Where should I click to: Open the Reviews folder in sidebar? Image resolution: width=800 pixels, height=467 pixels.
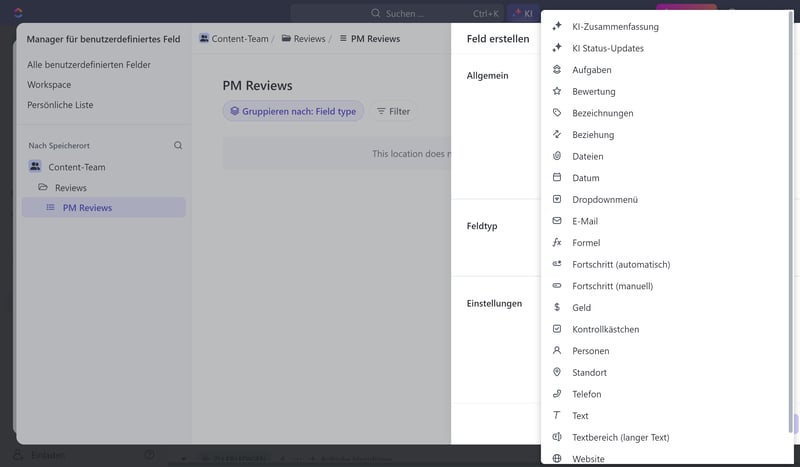(x=70, y=188)
